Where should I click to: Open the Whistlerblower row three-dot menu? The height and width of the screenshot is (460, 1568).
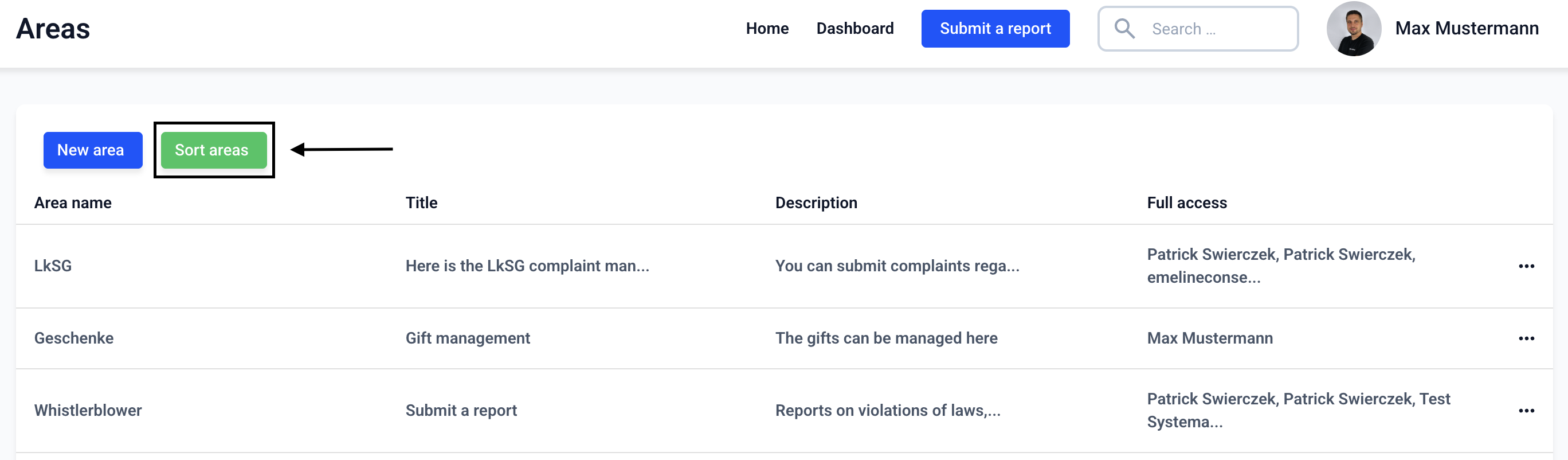1526,411
